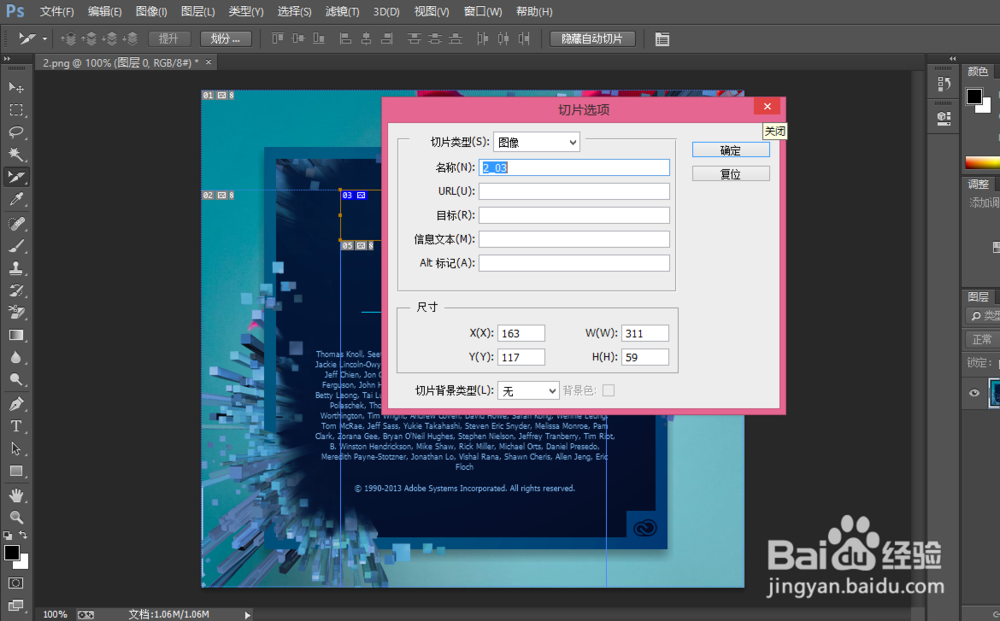Open the 编辑(E) menu

click(x=105, y=11)
